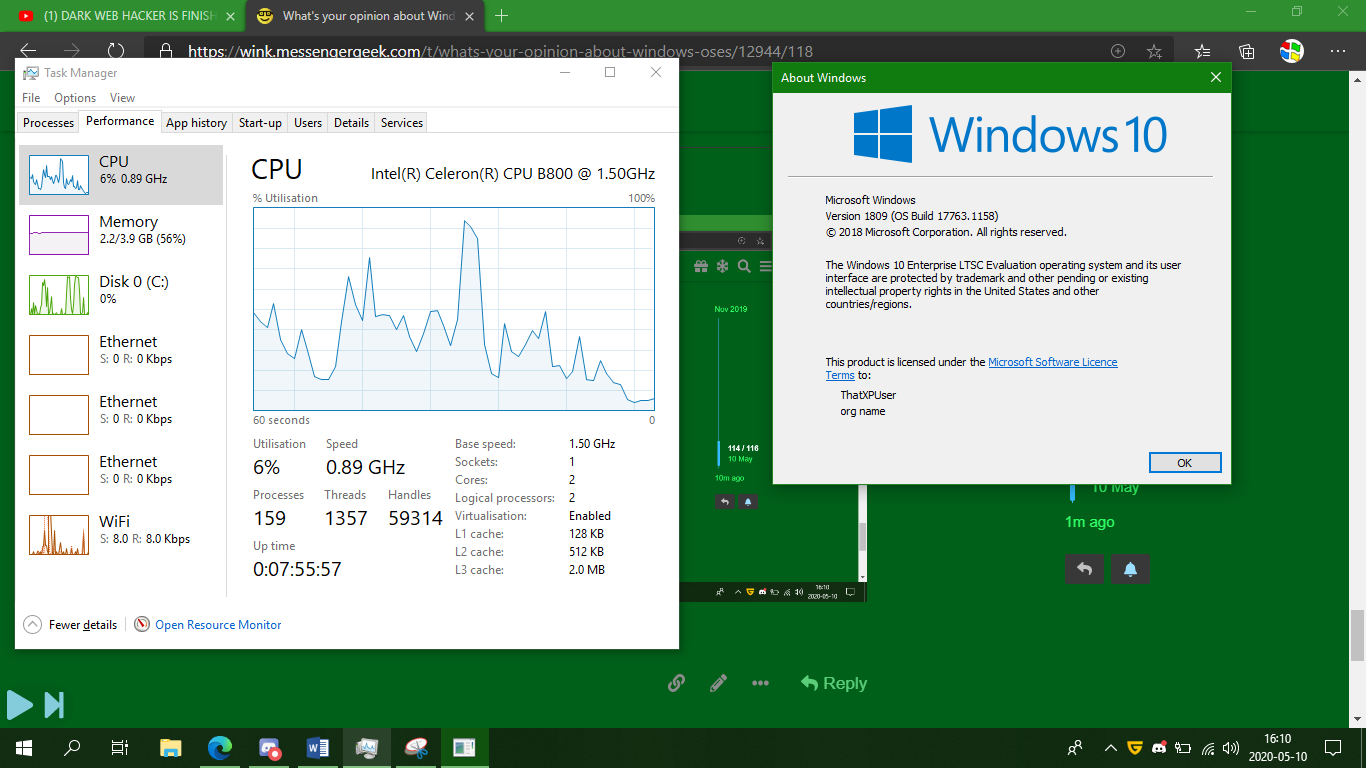Open Edge Settings and more ellipsis menu
1366x768 pixels.
pos(1337,51)
